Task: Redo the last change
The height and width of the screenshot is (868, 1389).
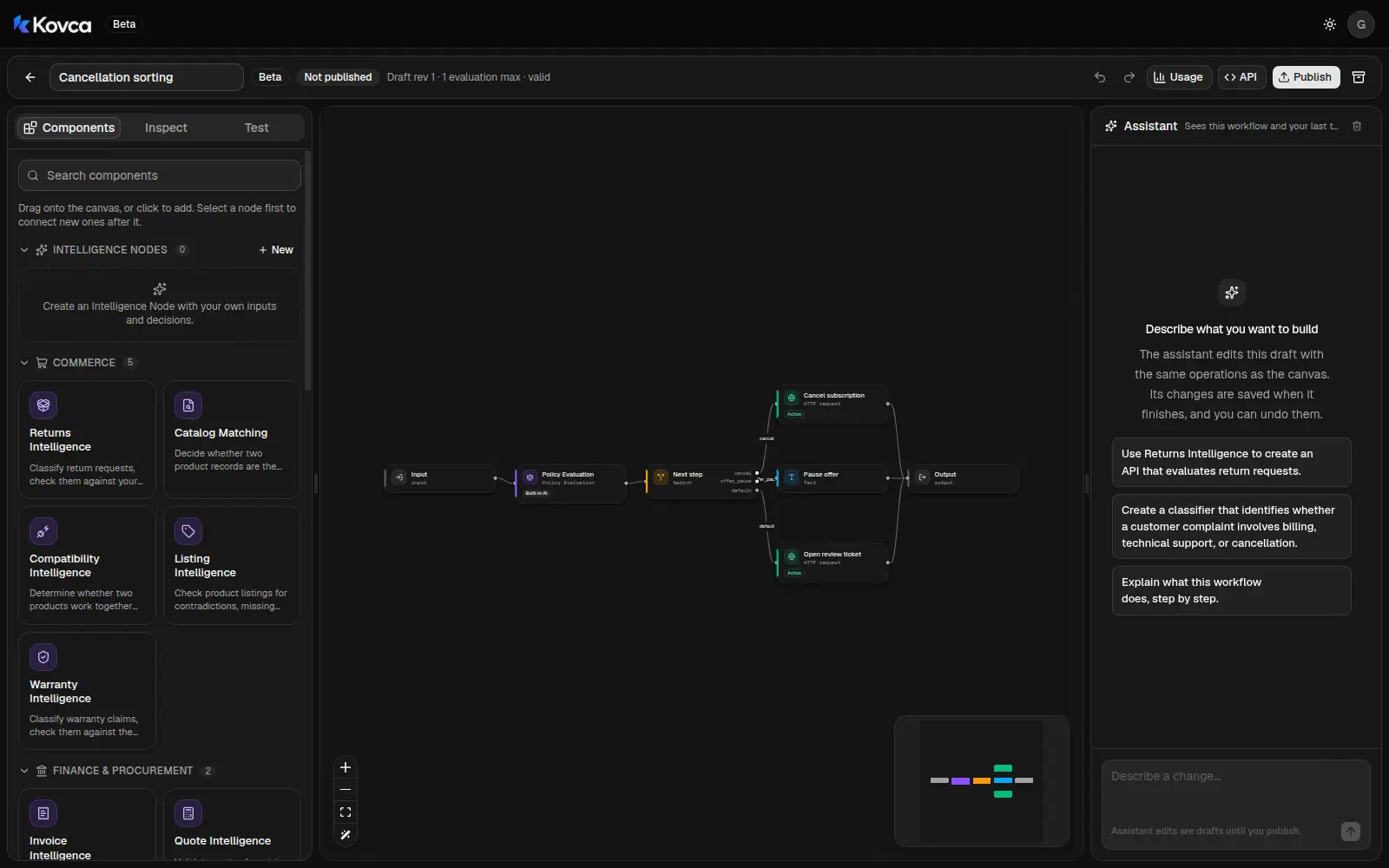Action: (x=1129, y=77)
